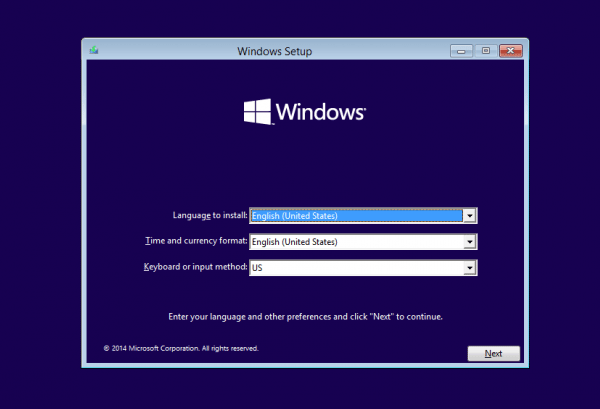Click the 'Windows Setup' title text
The width and height of the screenshot is (600, 409).
tap(275, 51)
